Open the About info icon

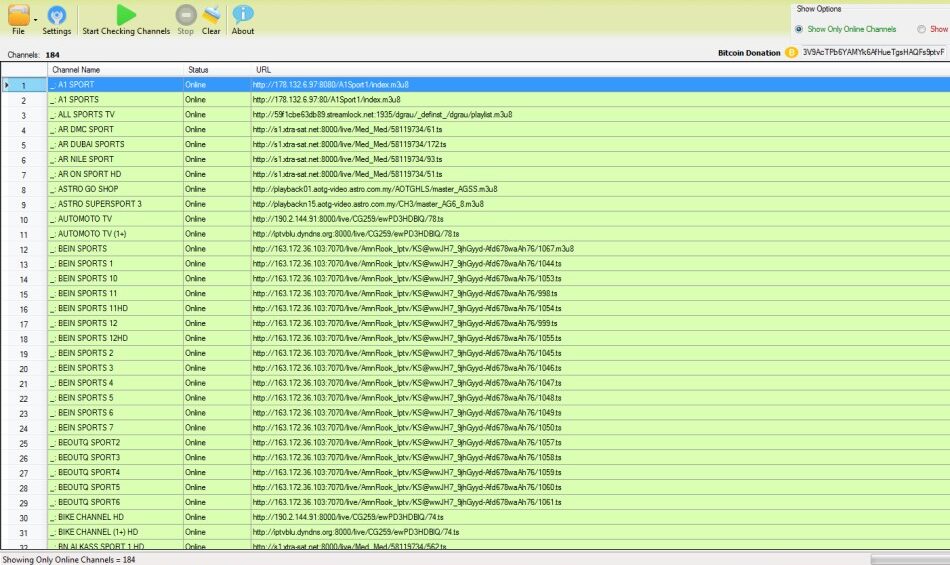243,15
